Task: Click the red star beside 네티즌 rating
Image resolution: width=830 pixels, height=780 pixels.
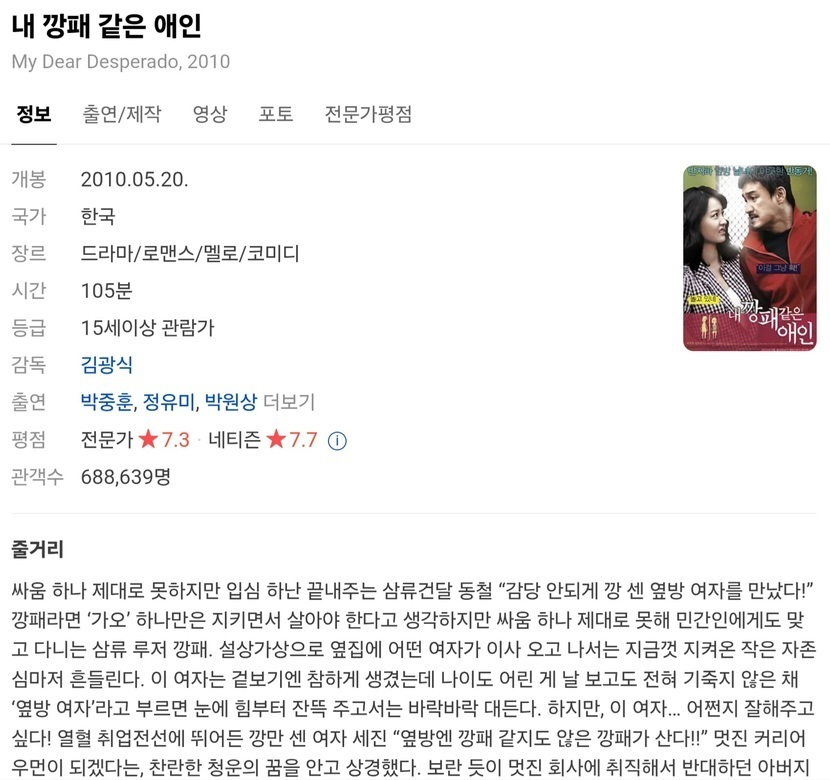Action: (x=276, y=439)
